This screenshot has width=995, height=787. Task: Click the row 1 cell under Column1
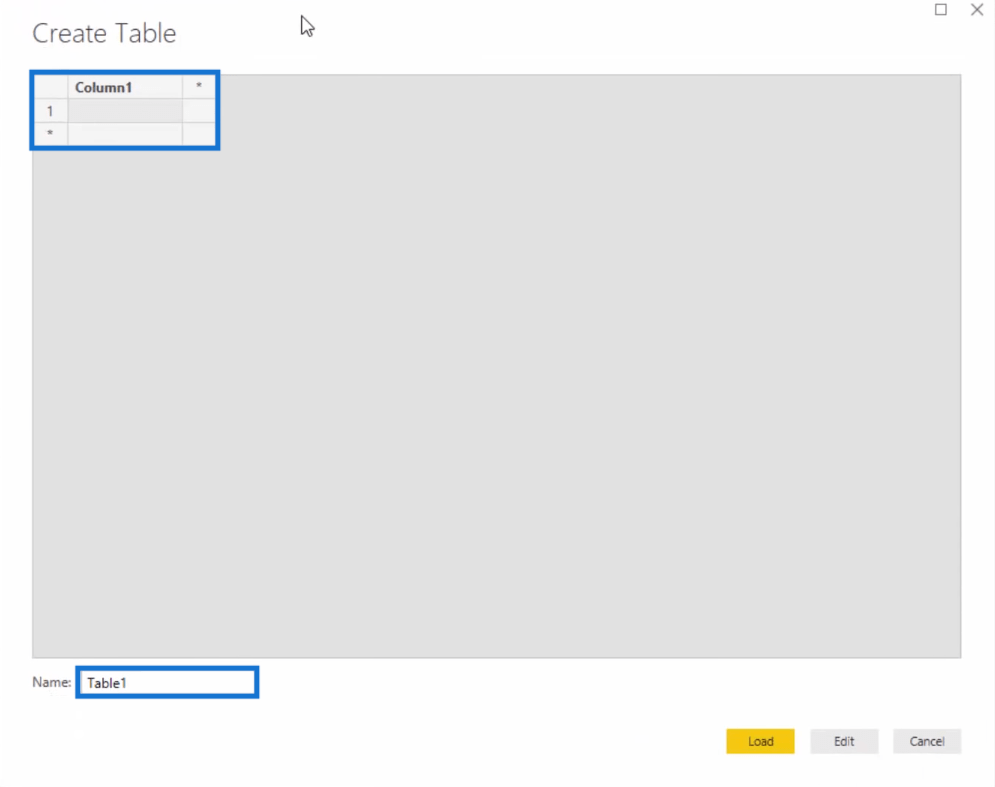125,111
